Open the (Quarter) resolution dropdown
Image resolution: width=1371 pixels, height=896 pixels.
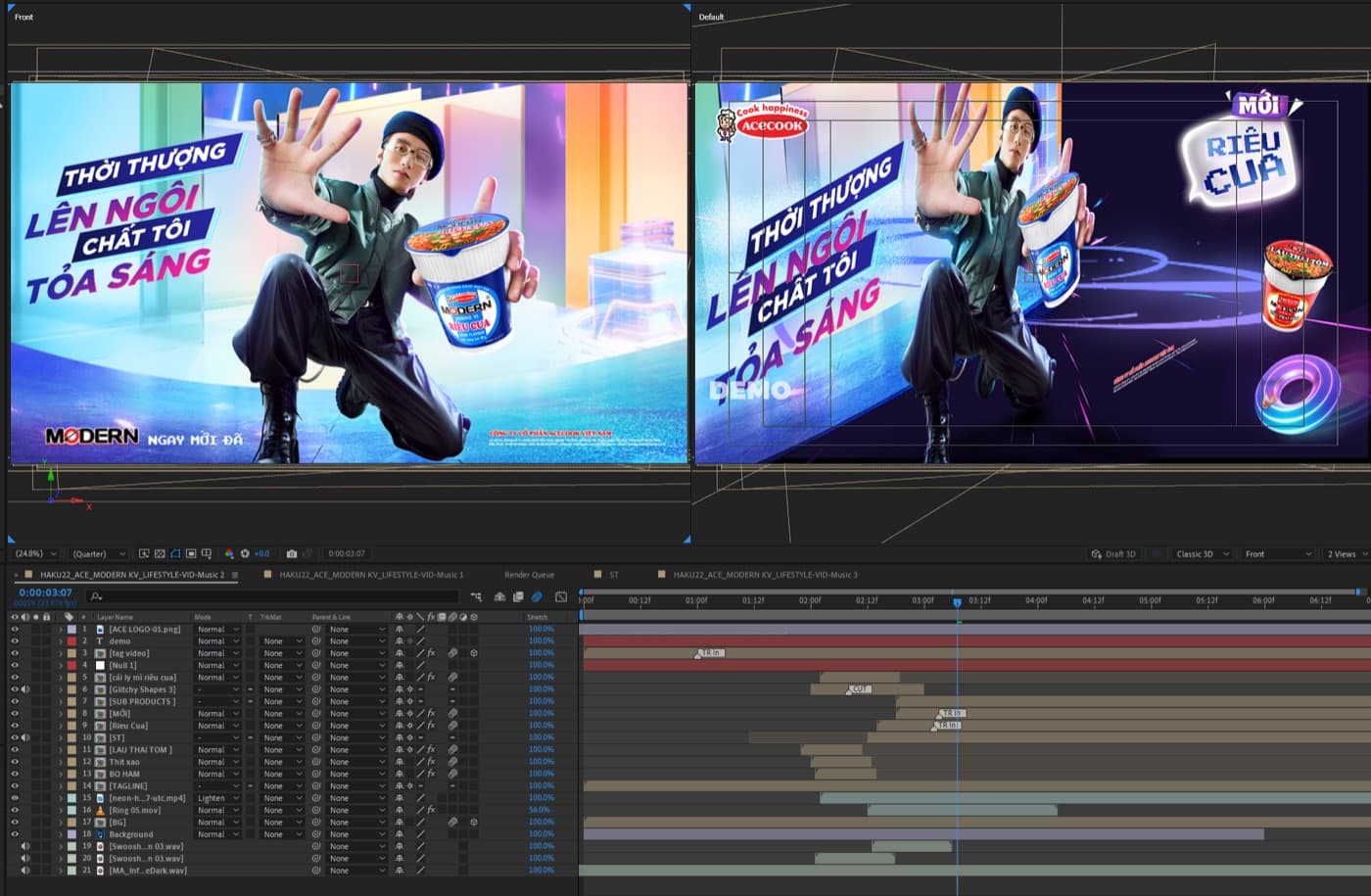(99, 553)
